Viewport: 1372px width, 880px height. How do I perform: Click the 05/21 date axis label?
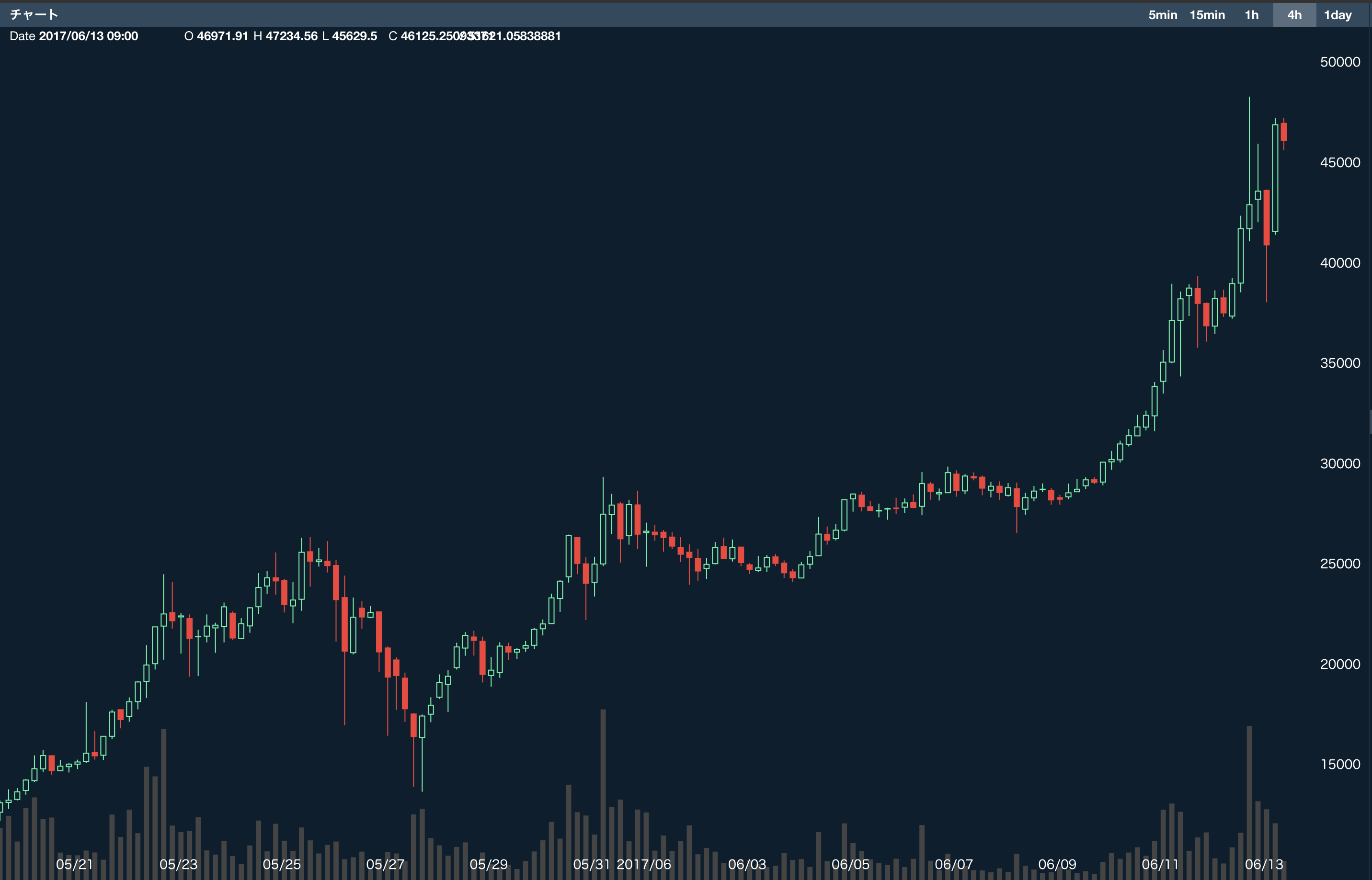pos(74,864)
